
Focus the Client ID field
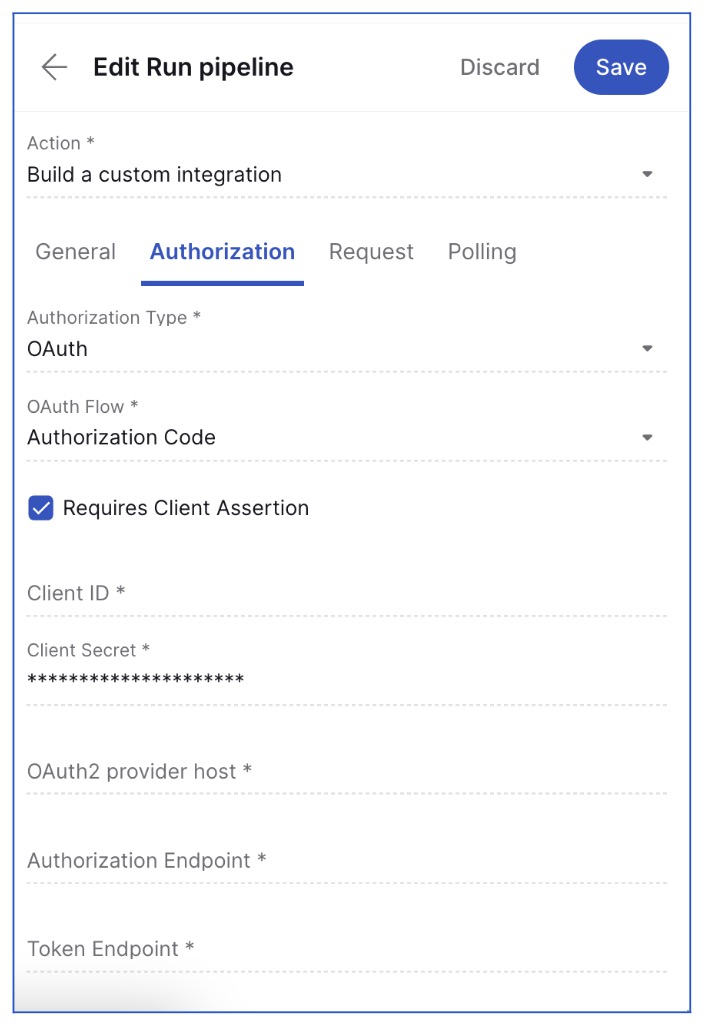click(x=347, y=593)
